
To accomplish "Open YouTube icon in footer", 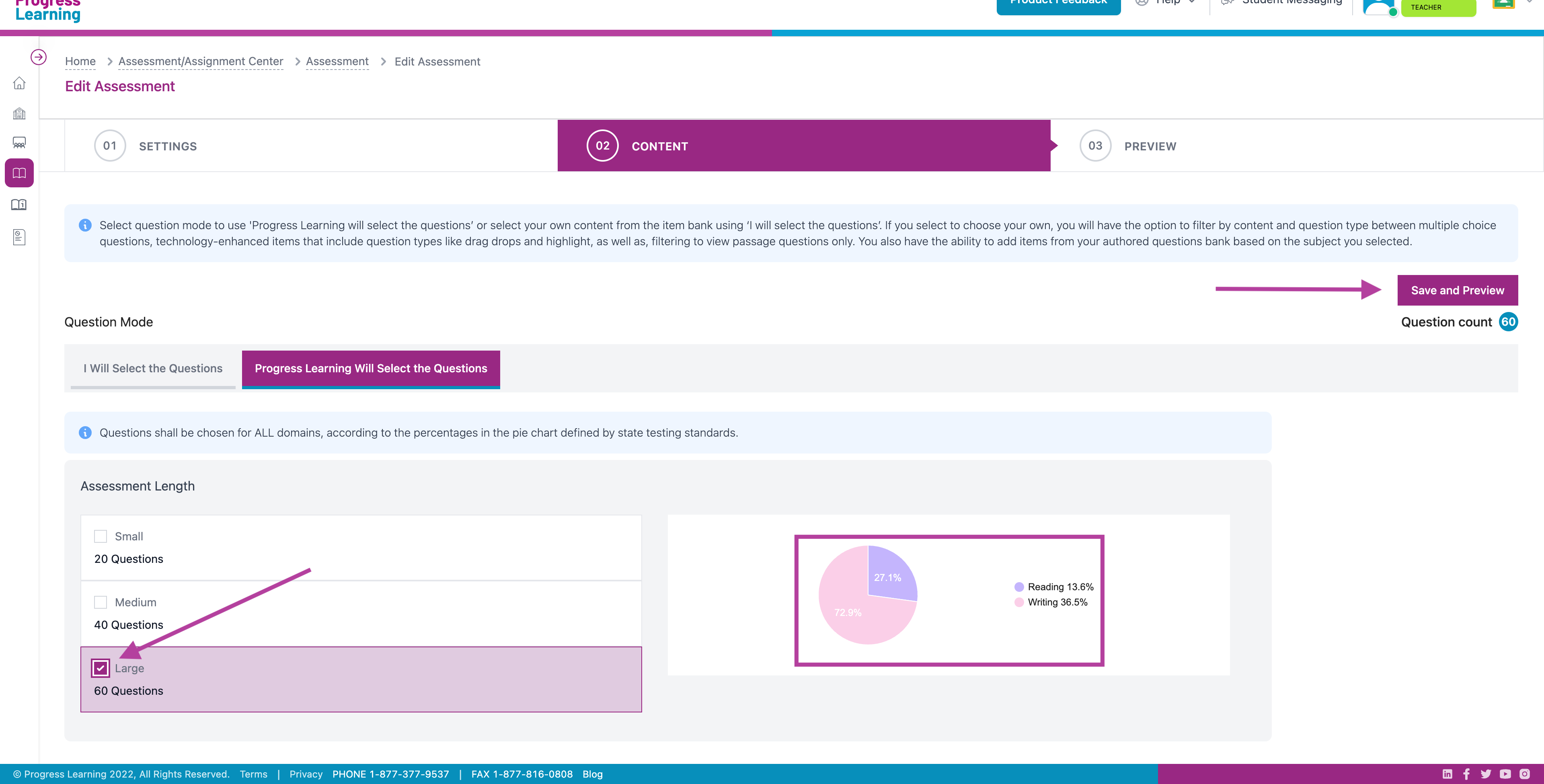I will [x=1505, y=774].
